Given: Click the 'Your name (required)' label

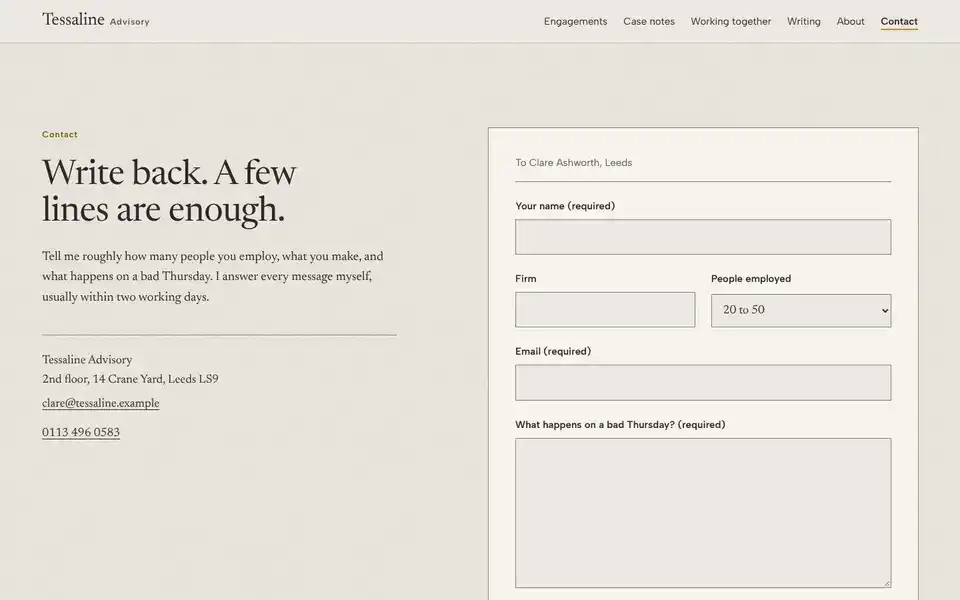Looking at the screenshot, I should [x=564, y=206].
